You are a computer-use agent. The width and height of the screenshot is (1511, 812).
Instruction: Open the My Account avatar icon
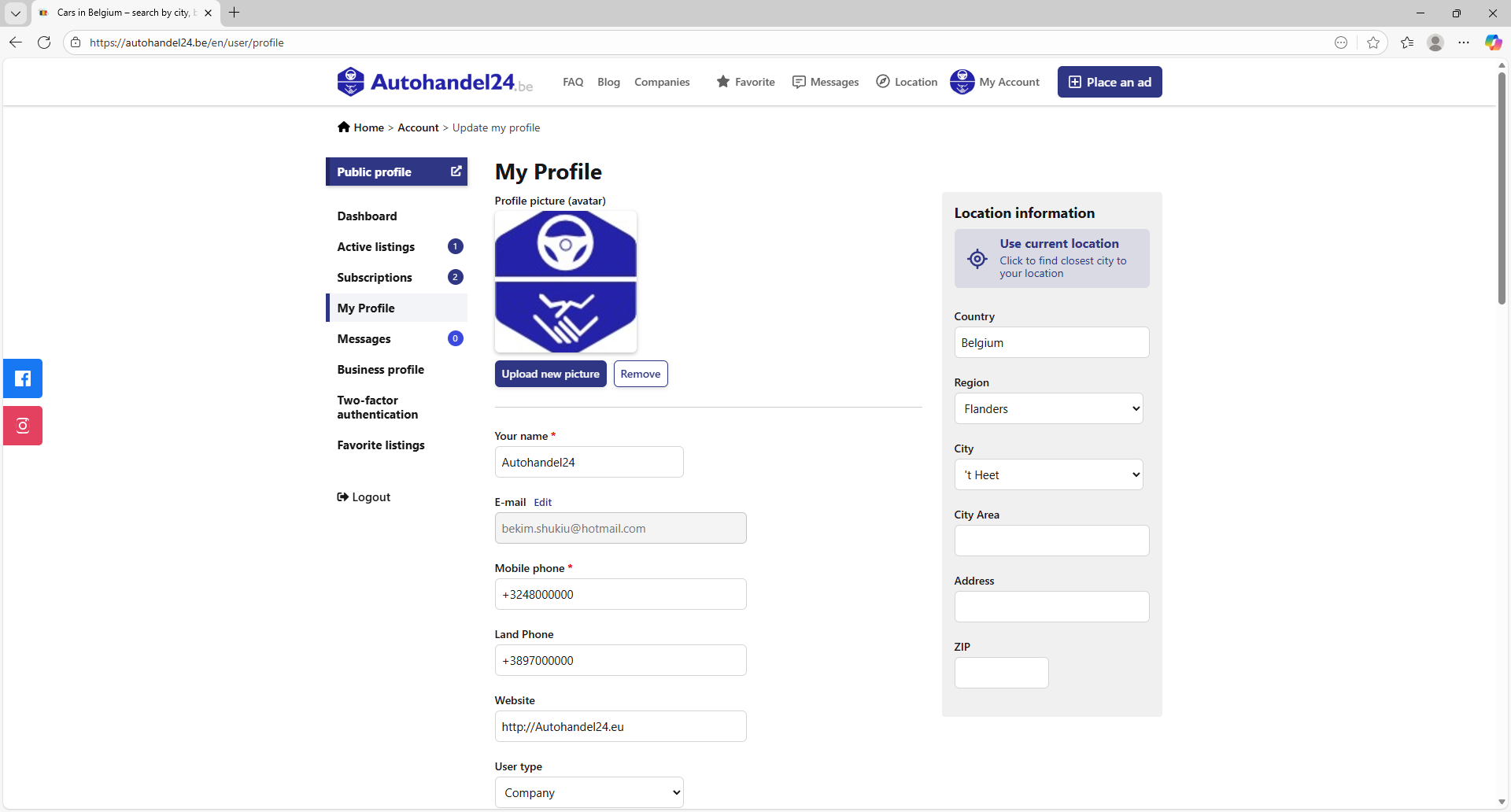[x=962, y=82]
